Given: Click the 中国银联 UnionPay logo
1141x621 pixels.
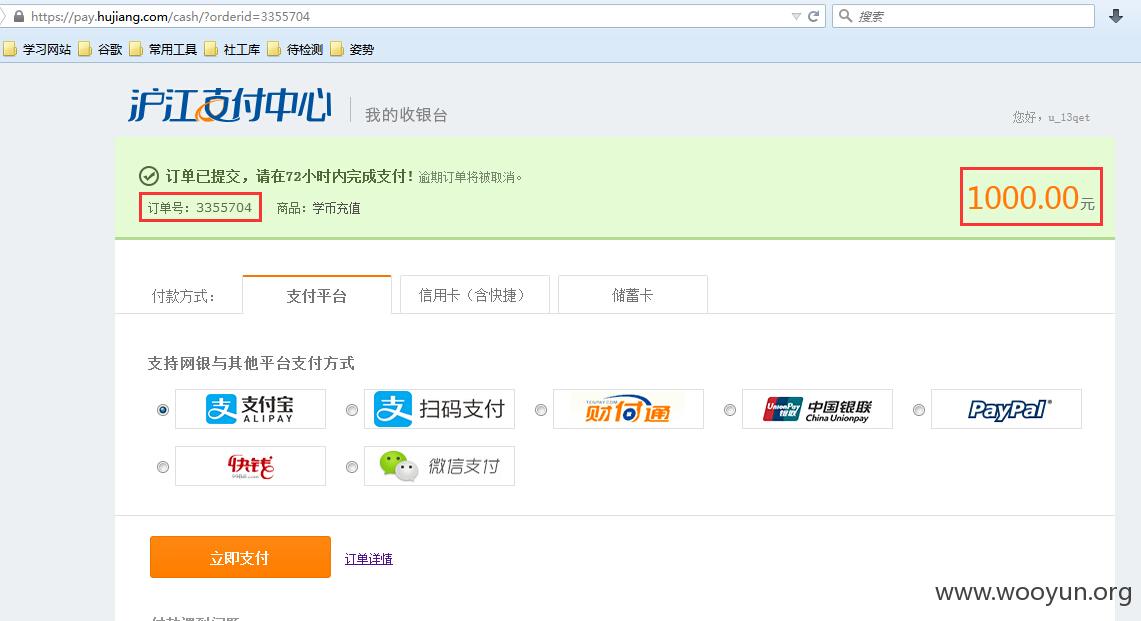Looking at the screenshot, I should pyautogui.click(x=817, y=409).
